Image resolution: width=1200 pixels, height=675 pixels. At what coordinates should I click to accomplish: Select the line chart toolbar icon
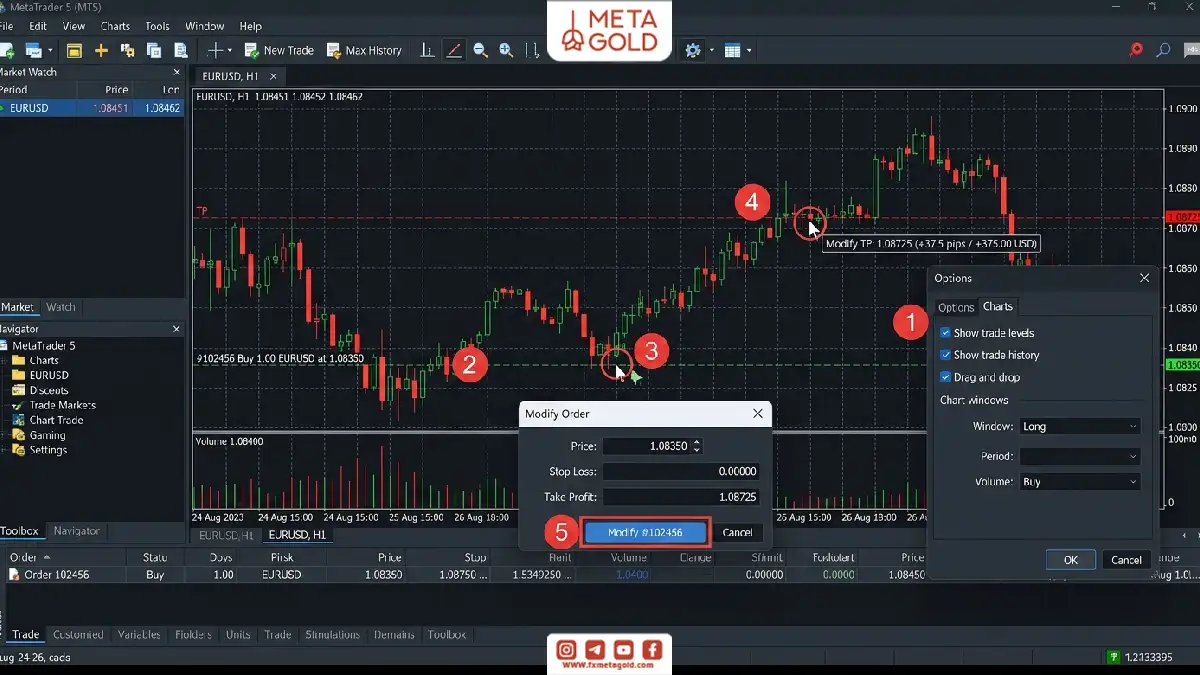coord(454,50)
